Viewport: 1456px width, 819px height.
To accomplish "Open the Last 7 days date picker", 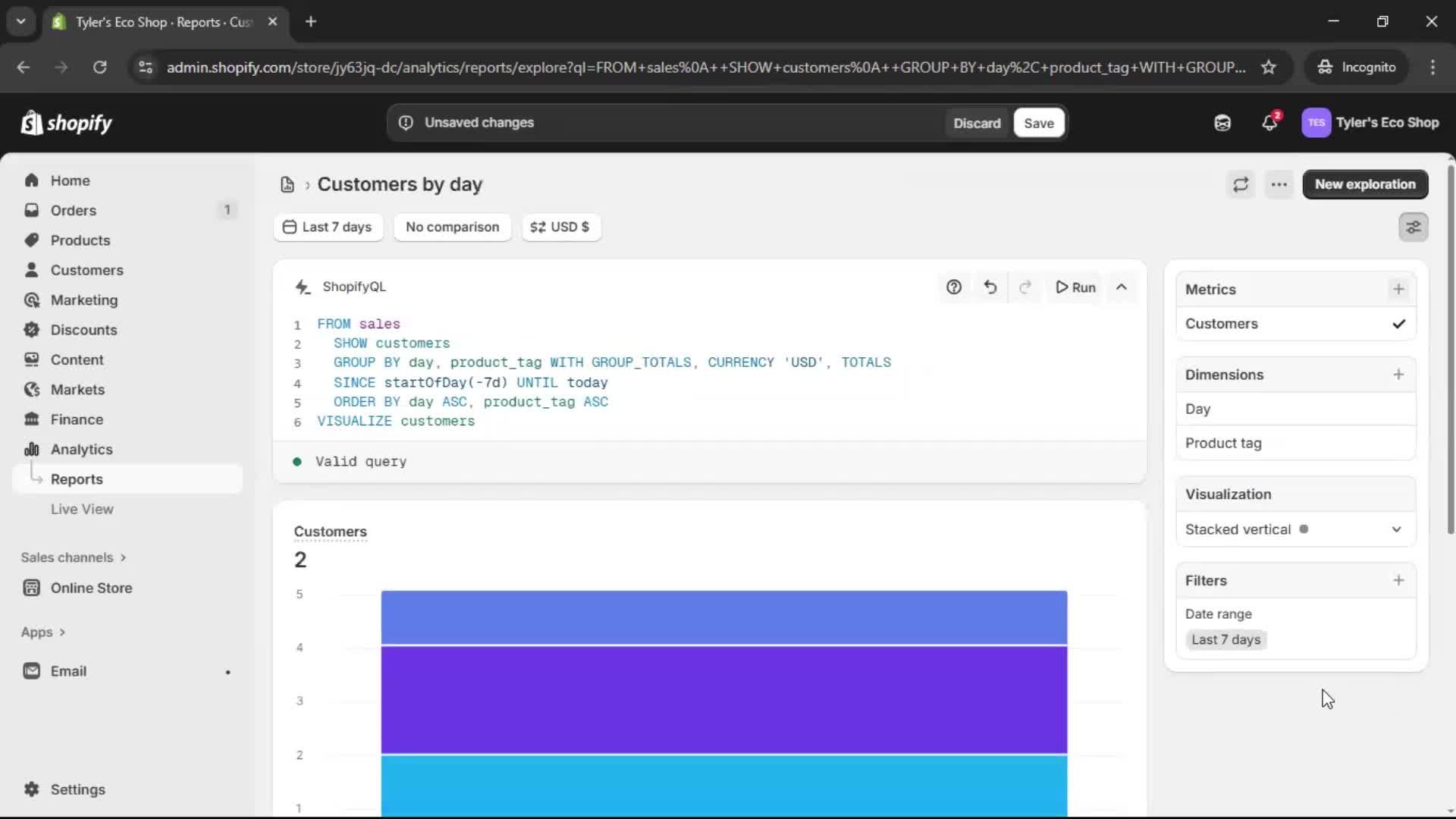I will coord(328,227).
